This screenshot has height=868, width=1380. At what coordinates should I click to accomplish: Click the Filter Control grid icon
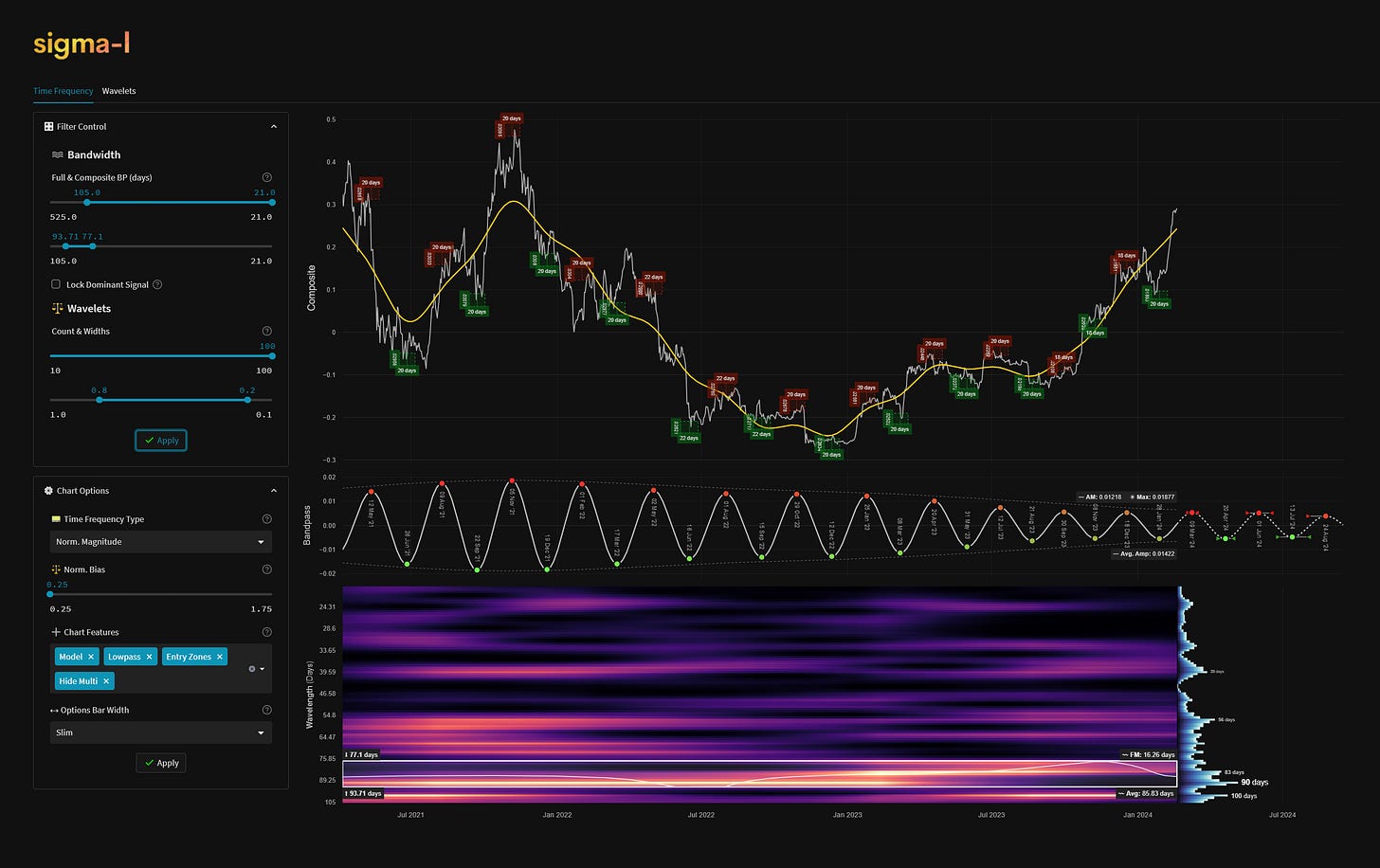point(48,126)
